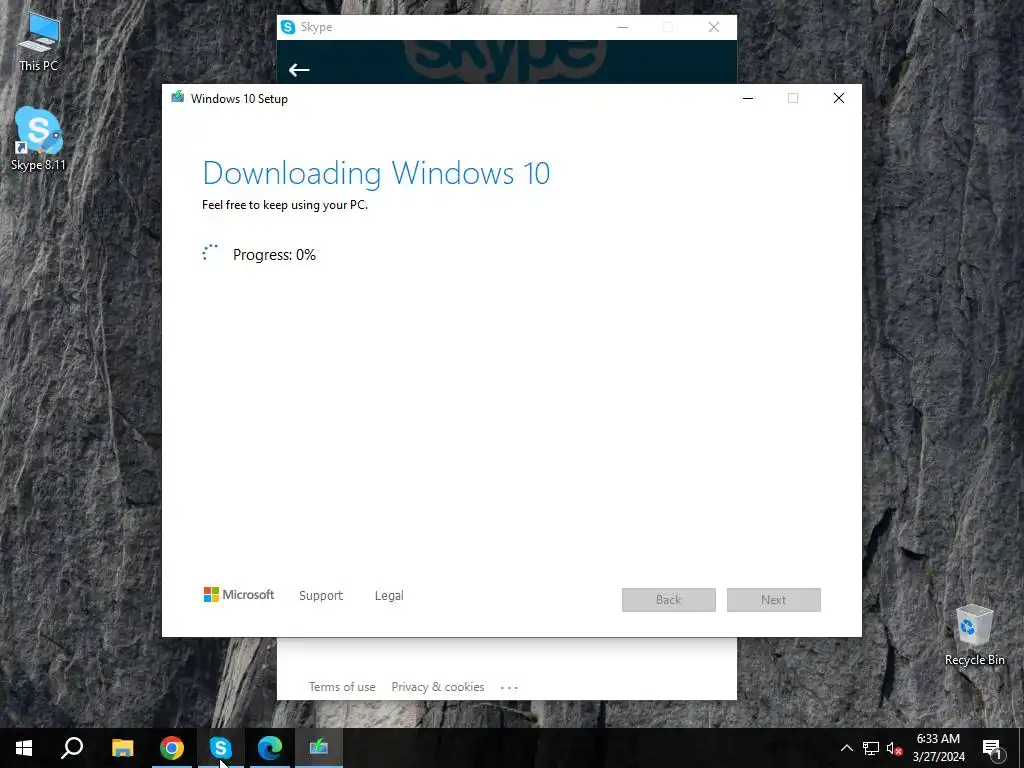Minimize the Windows 10 Setup window

point(748,98)
